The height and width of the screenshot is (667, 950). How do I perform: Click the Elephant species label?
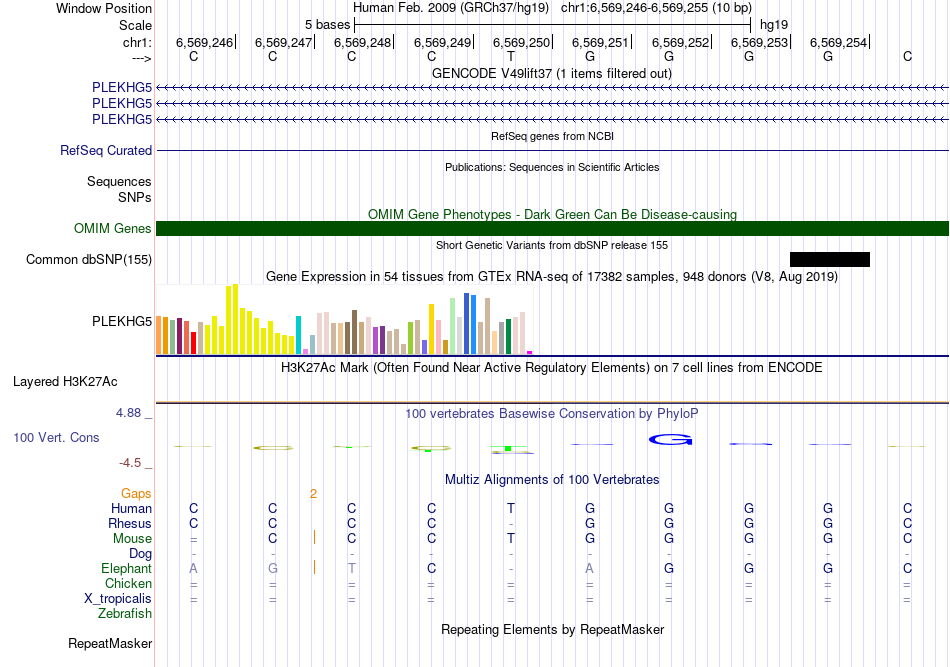[x=127, y=568]
